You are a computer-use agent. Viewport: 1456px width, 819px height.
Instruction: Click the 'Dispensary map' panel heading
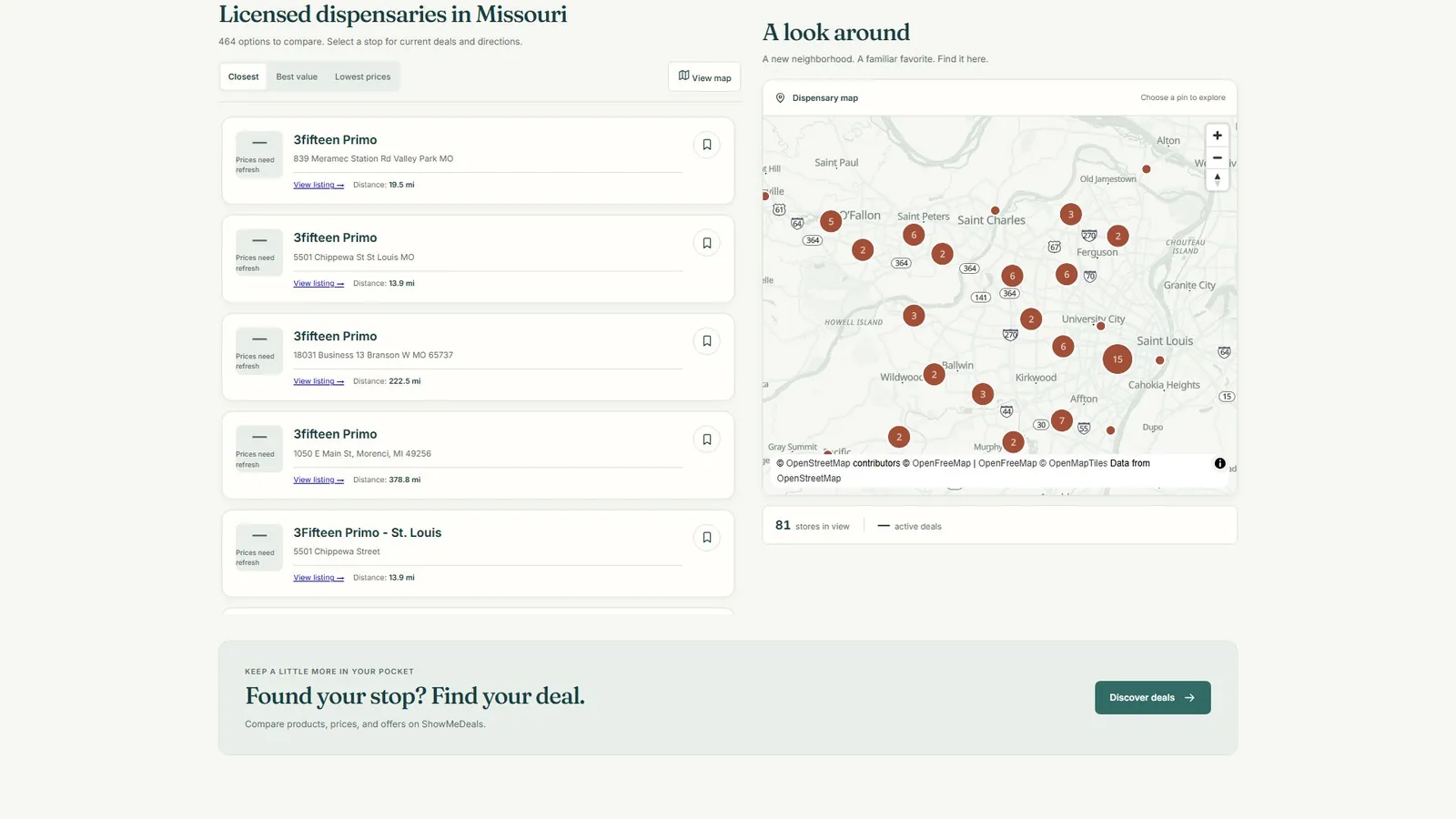[x=824, y=98]
